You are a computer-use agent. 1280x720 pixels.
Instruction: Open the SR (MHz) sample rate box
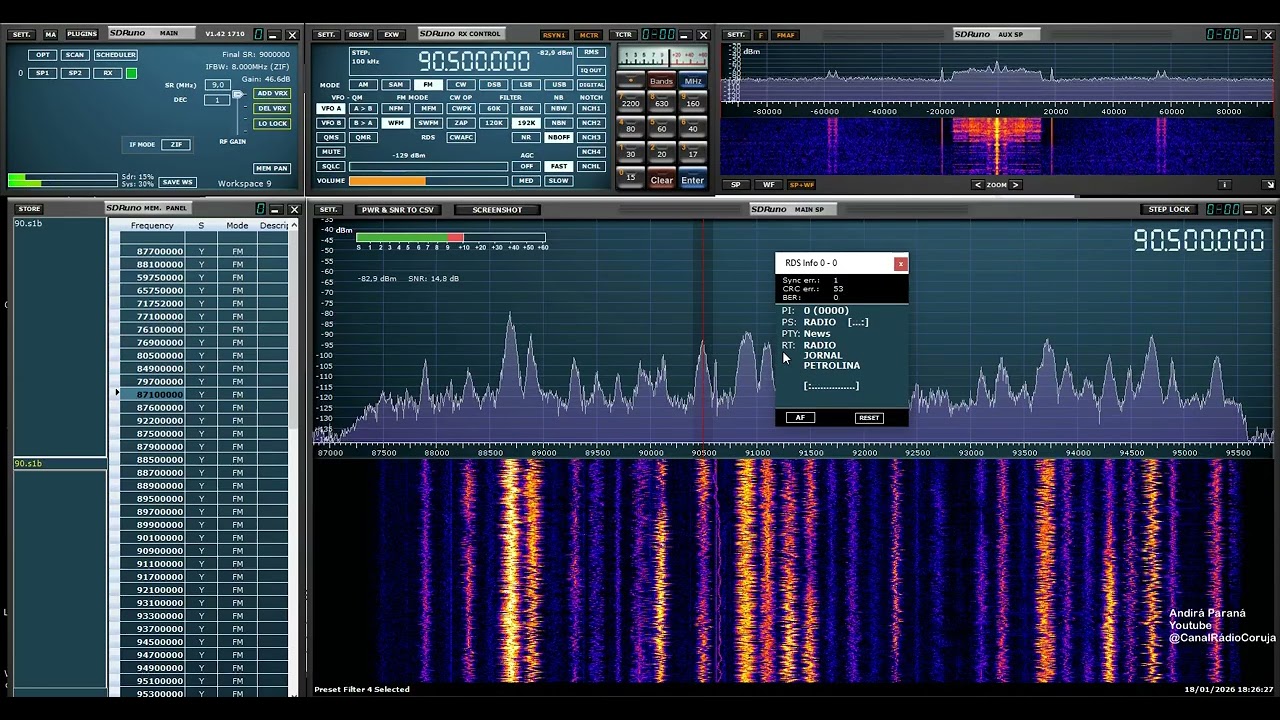(x=217, y=85)
